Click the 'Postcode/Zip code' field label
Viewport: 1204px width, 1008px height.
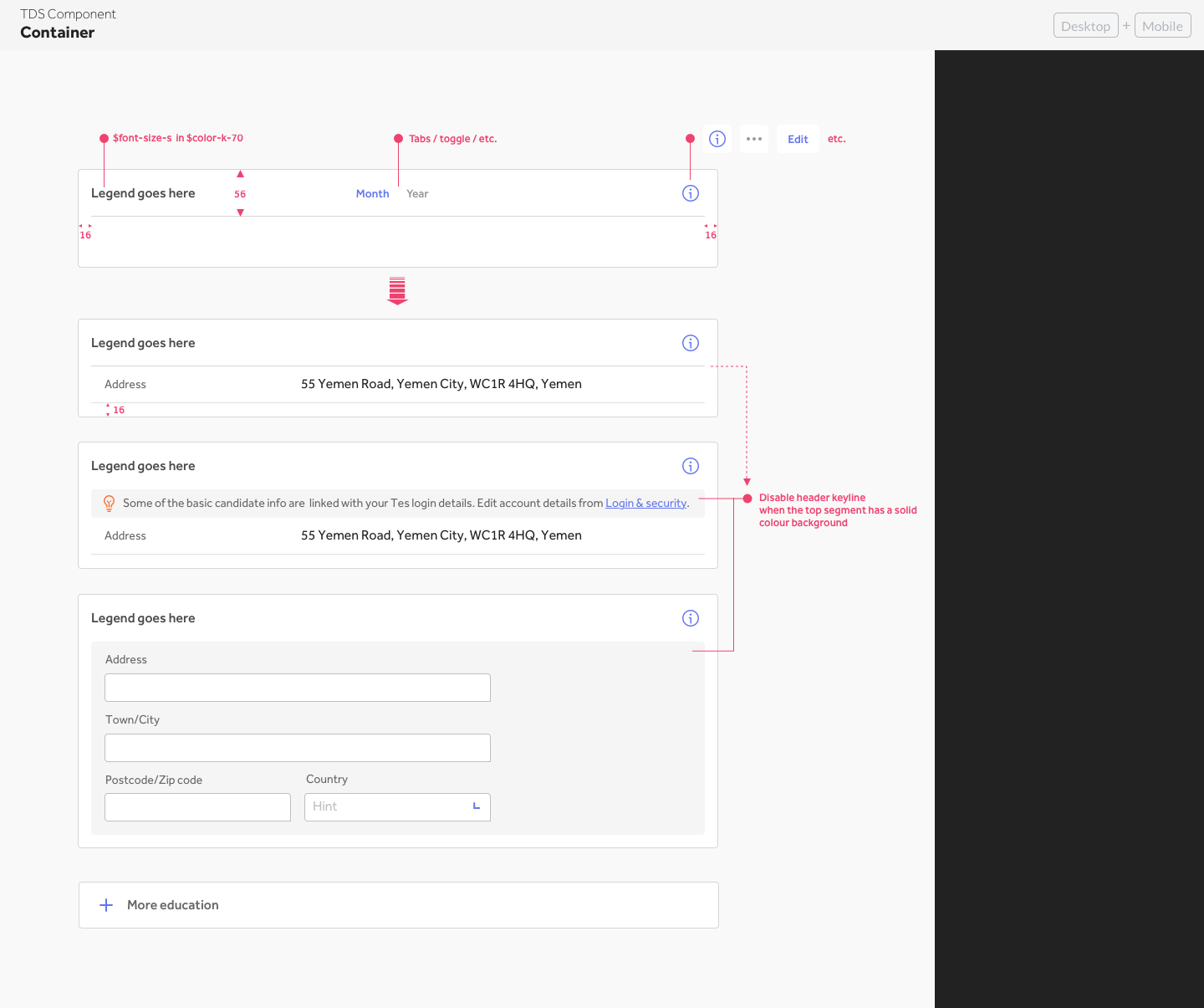pos(154,780)
